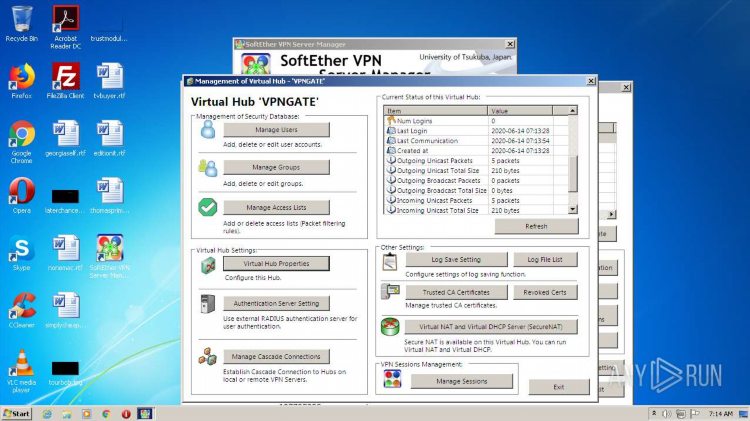Open Virtual Hub Properties
The height and width of the screenshot is (421, 750).
point(276,264)
